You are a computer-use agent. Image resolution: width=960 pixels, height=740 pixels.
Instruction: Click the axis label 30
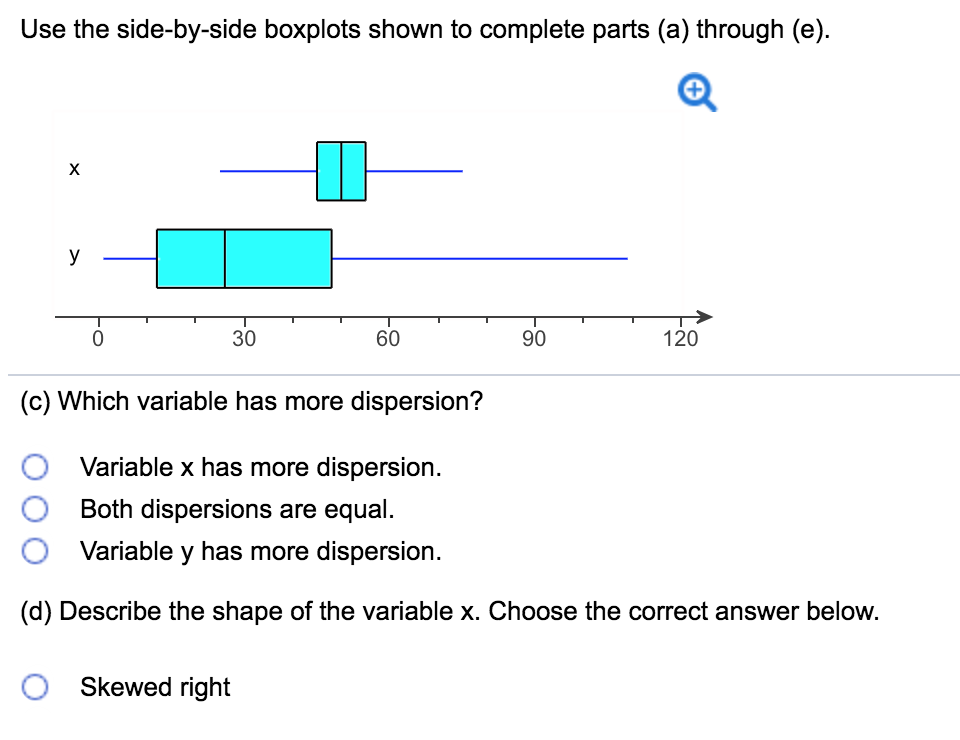click(x=242, y=338)
